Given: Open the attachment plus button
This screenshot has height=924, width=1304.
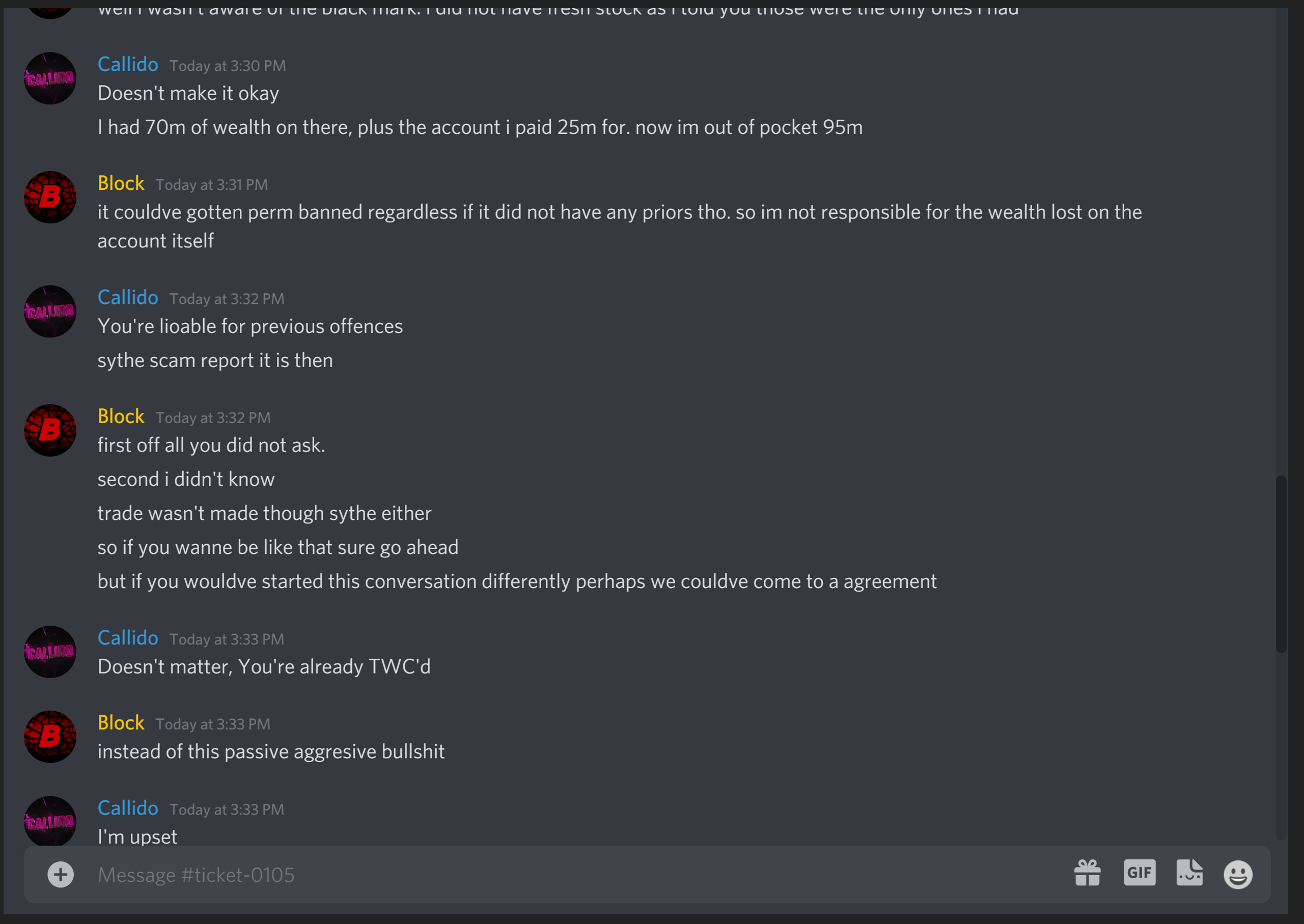Looking at the screenshot, I should pyautogui.click(x=60, y=875).
